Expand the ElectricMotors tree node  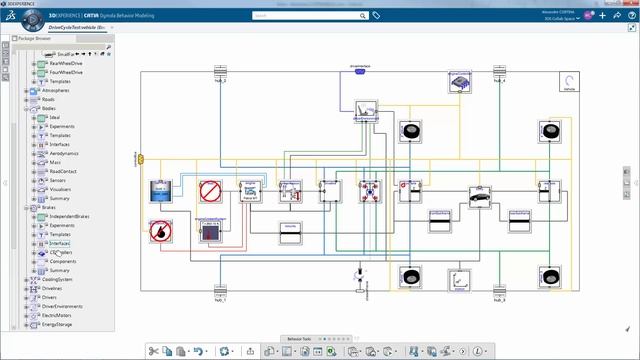pos(27,316)
